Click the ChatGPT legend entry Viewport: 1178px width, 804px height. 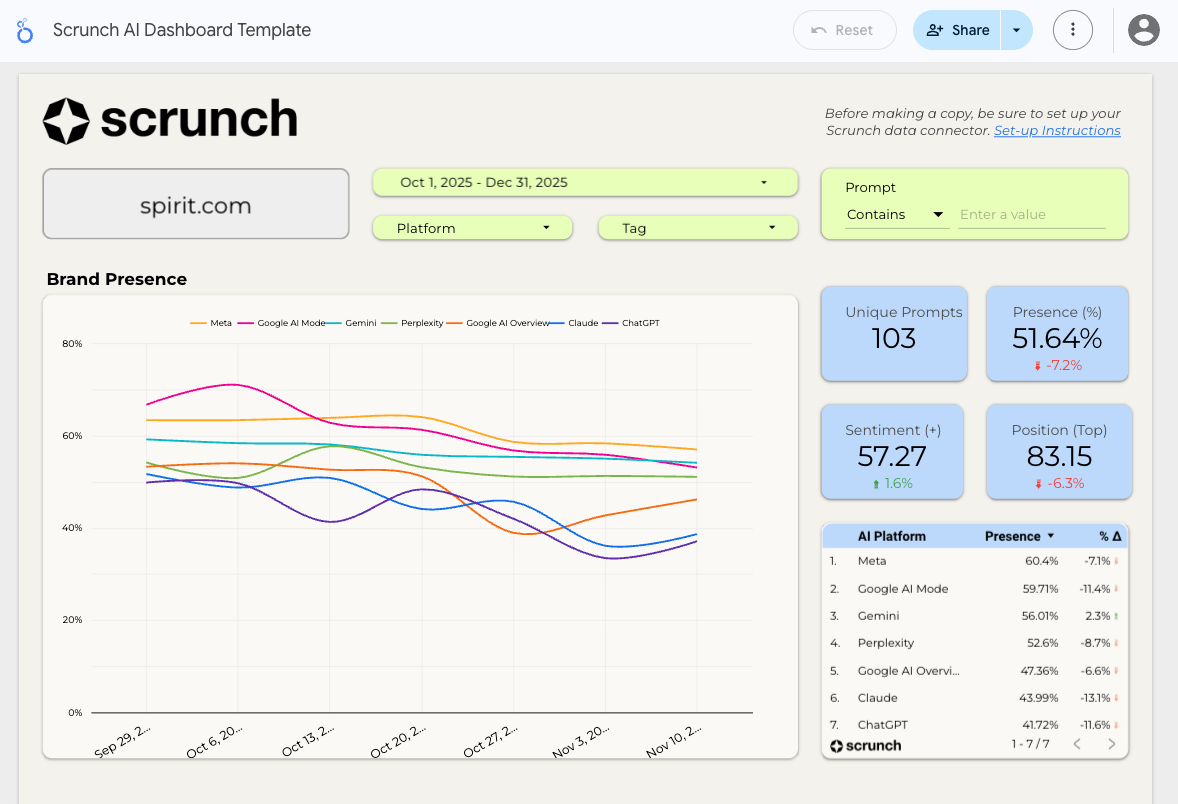point(631,323)
